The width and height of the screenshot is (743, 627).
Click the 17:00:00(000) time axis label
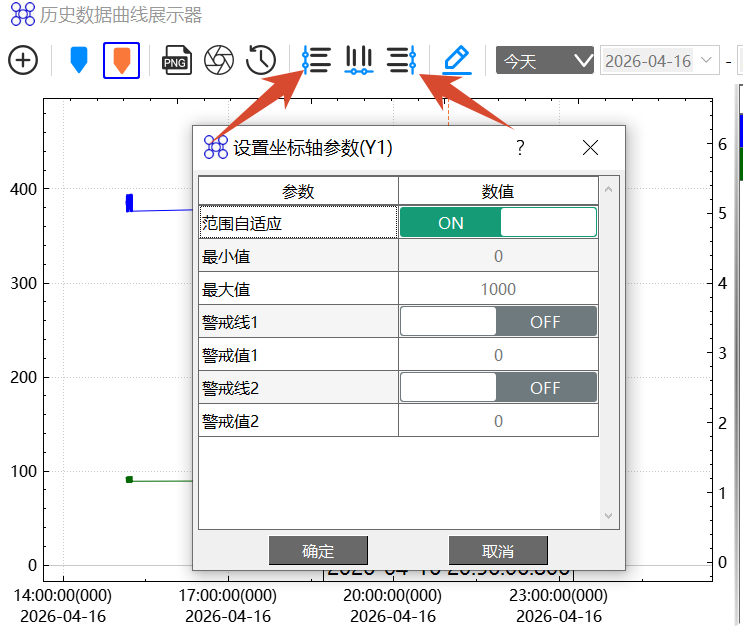point(227,595)
